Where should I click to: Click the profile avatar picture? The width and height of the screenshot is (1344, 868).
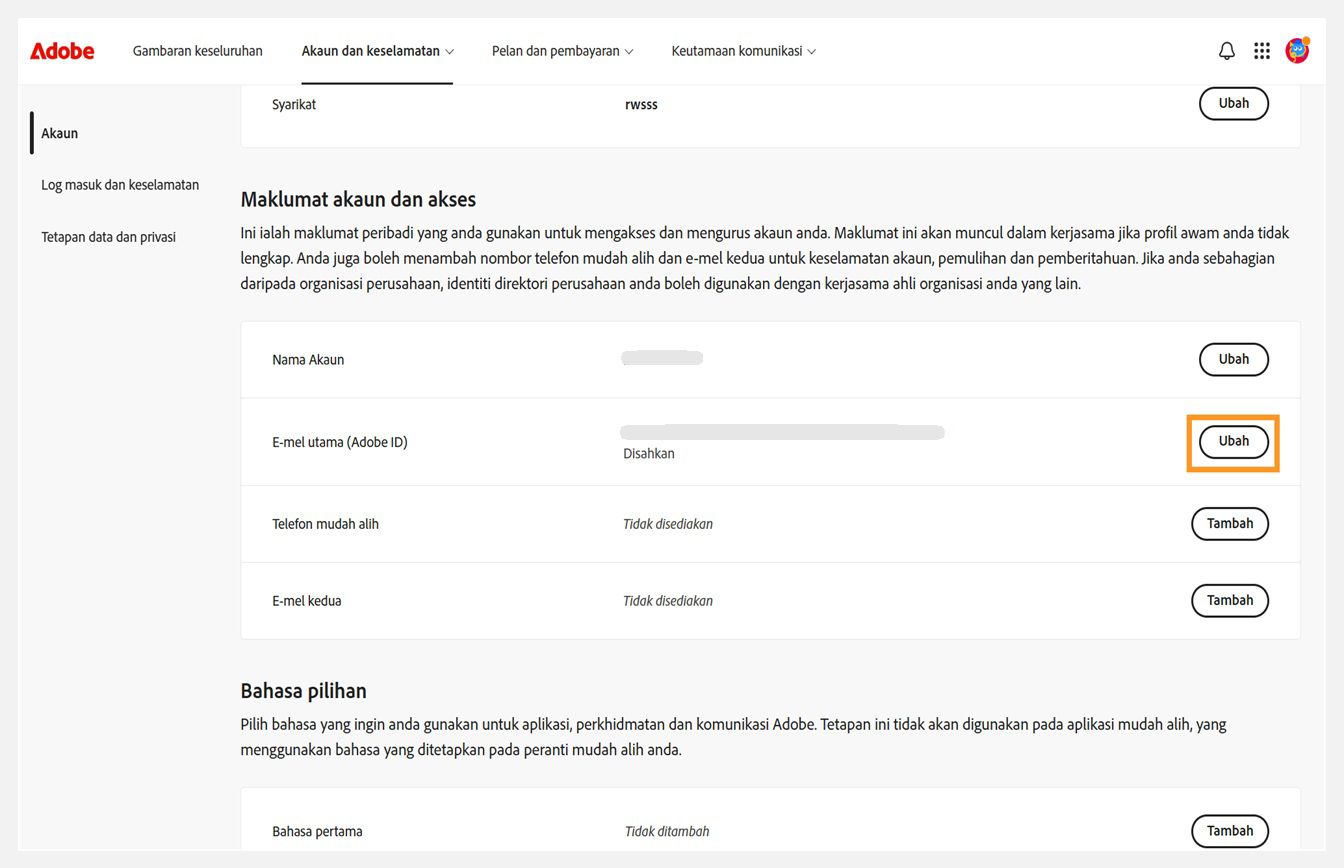(x=1296, y=50)
